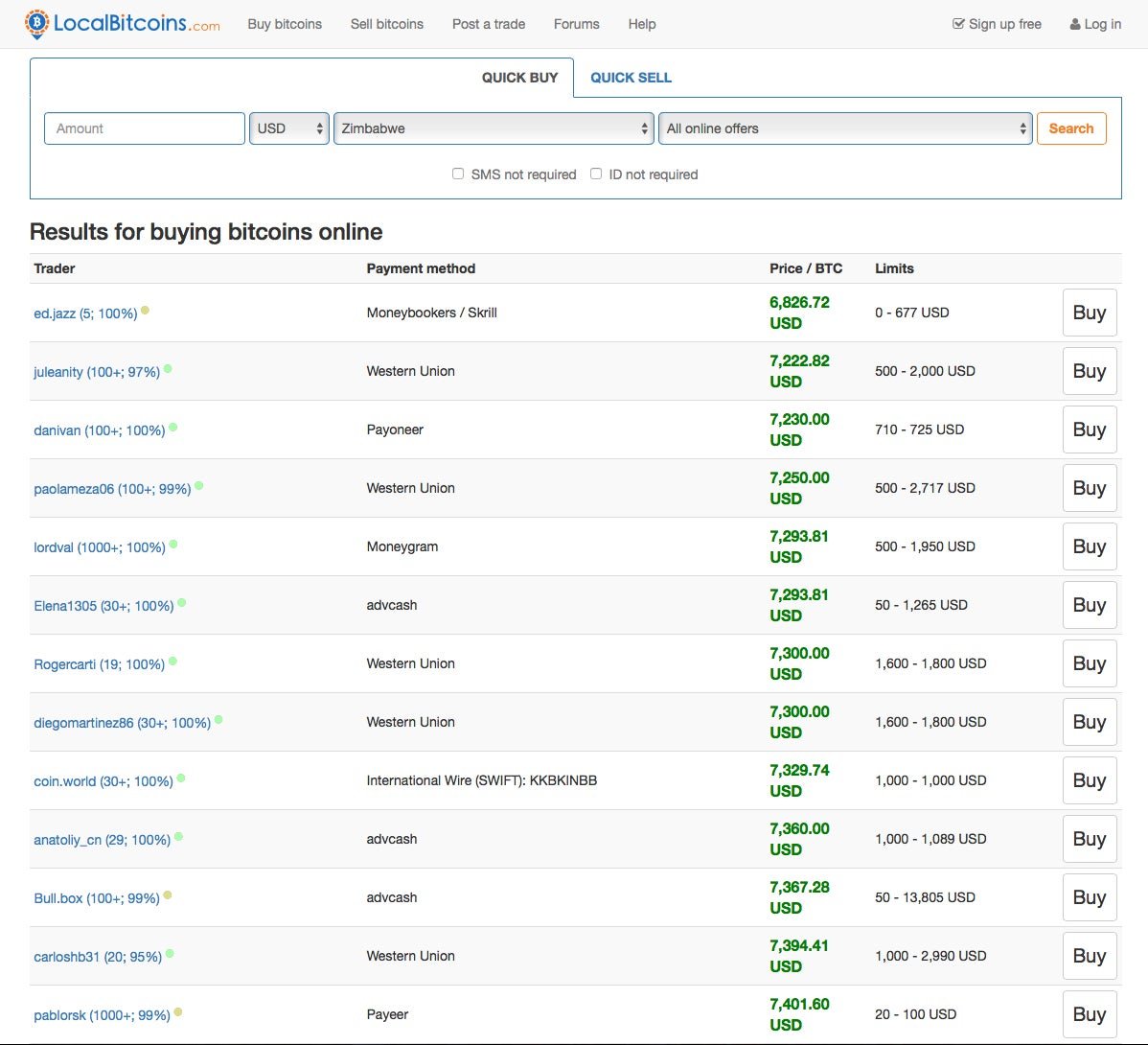Screen dimensions: 1148x1045
Task: Open the Buy bitcoins page
Action: tap(285, 24)
